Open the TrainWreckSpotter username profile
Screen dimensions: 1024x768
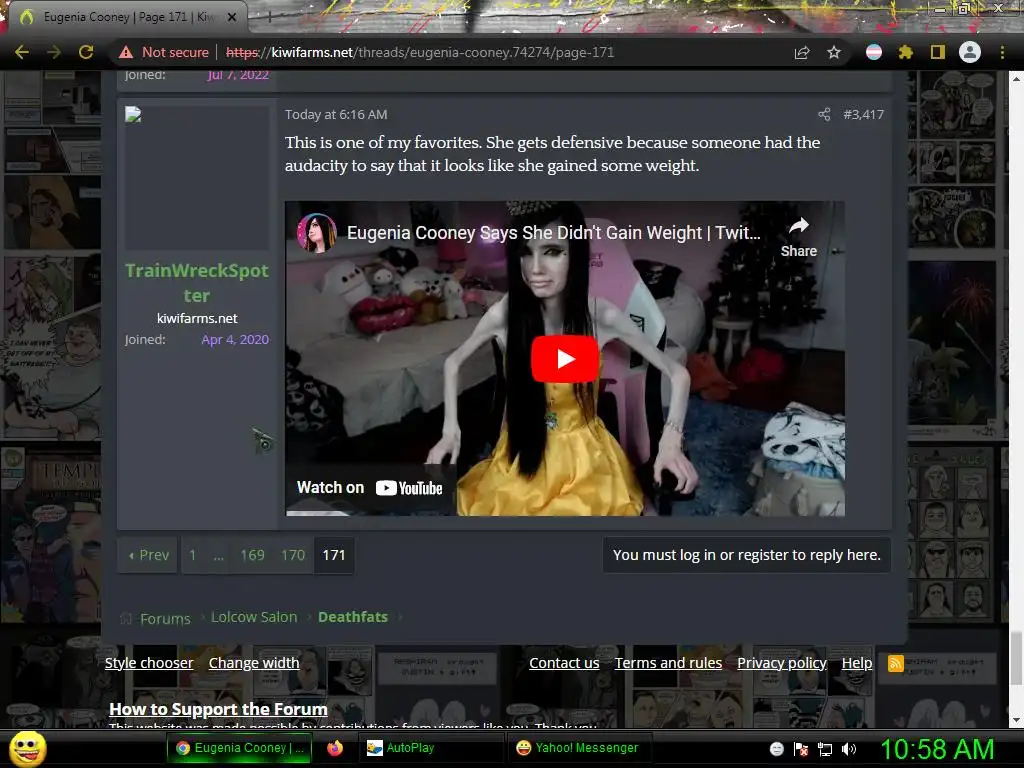click(197, 282)
